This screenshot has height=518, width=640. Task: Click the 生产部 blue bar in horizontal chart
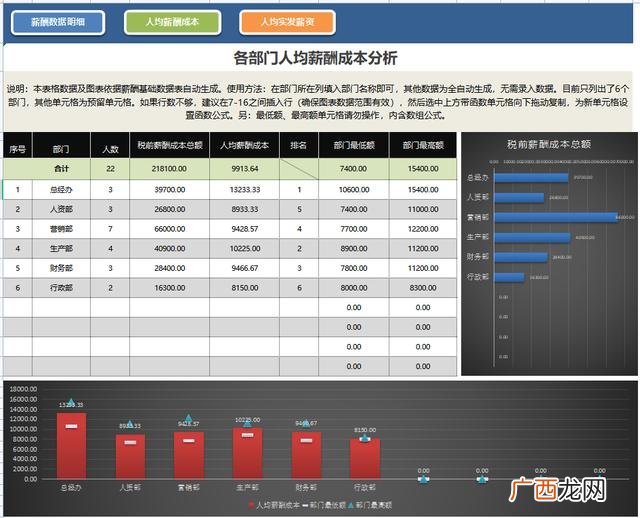coord(532,237)
